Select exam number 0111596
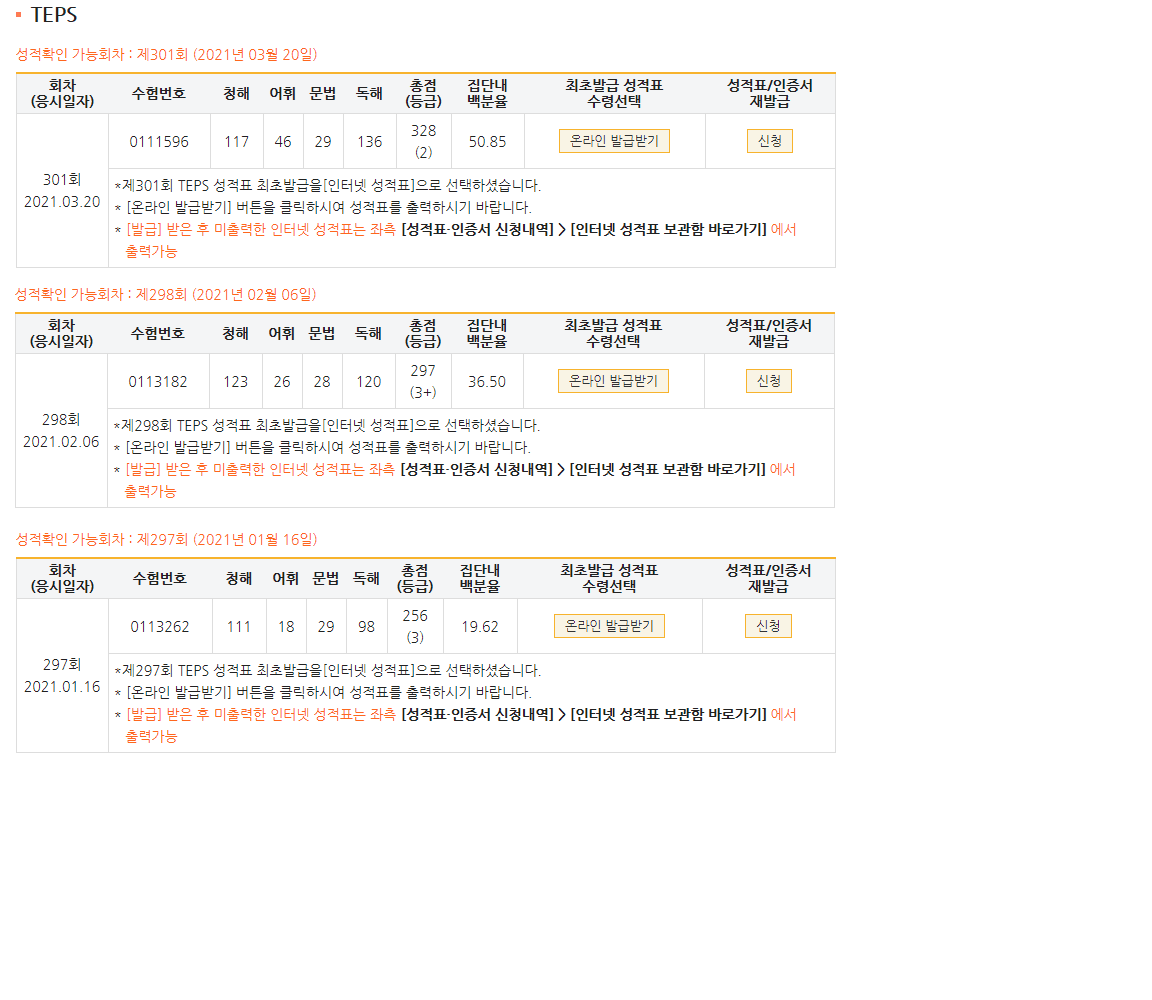 click(x=159, y=142)
